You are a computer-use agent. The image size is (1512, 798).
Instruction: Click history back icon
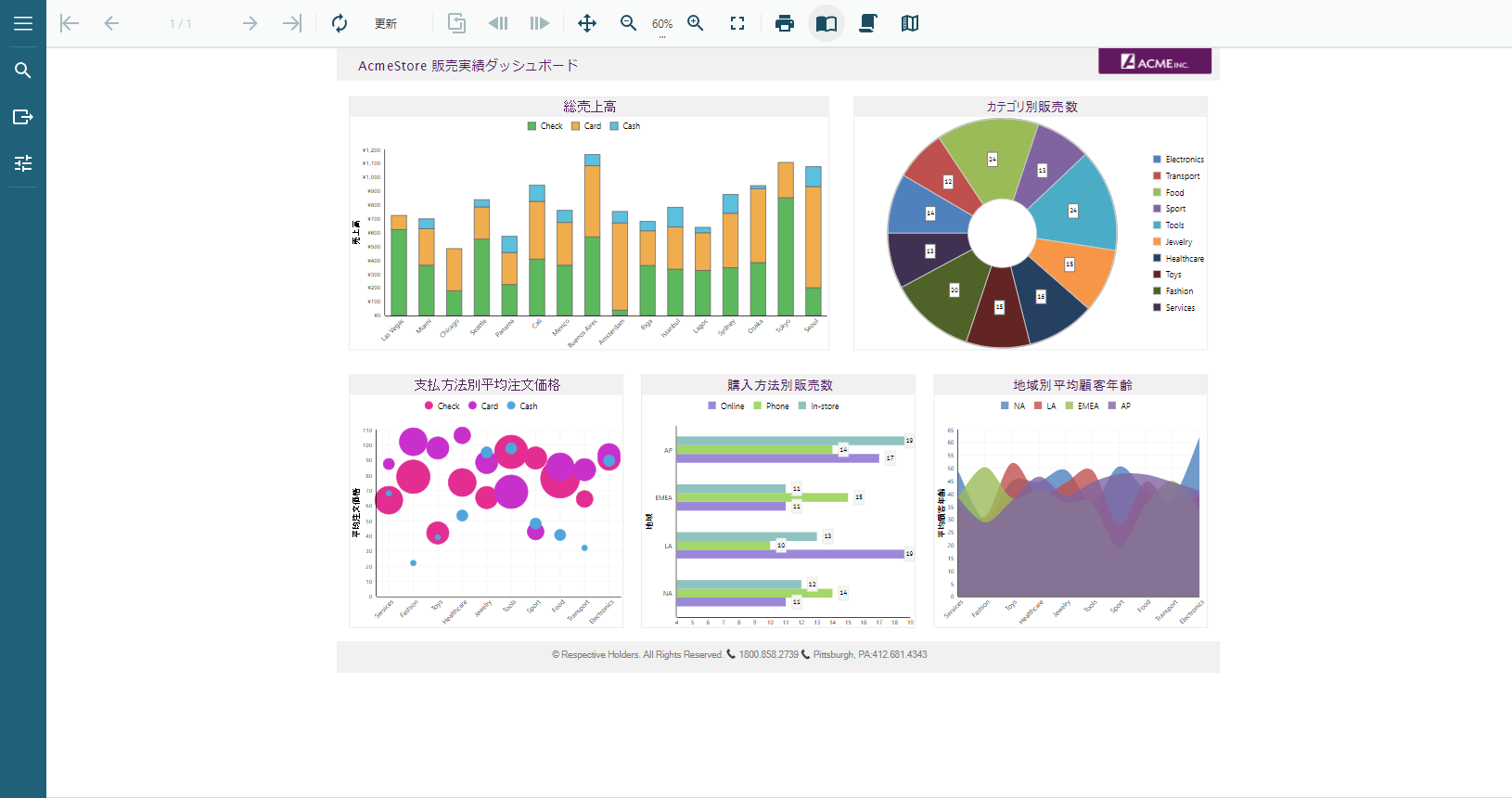tap(498, 23)
